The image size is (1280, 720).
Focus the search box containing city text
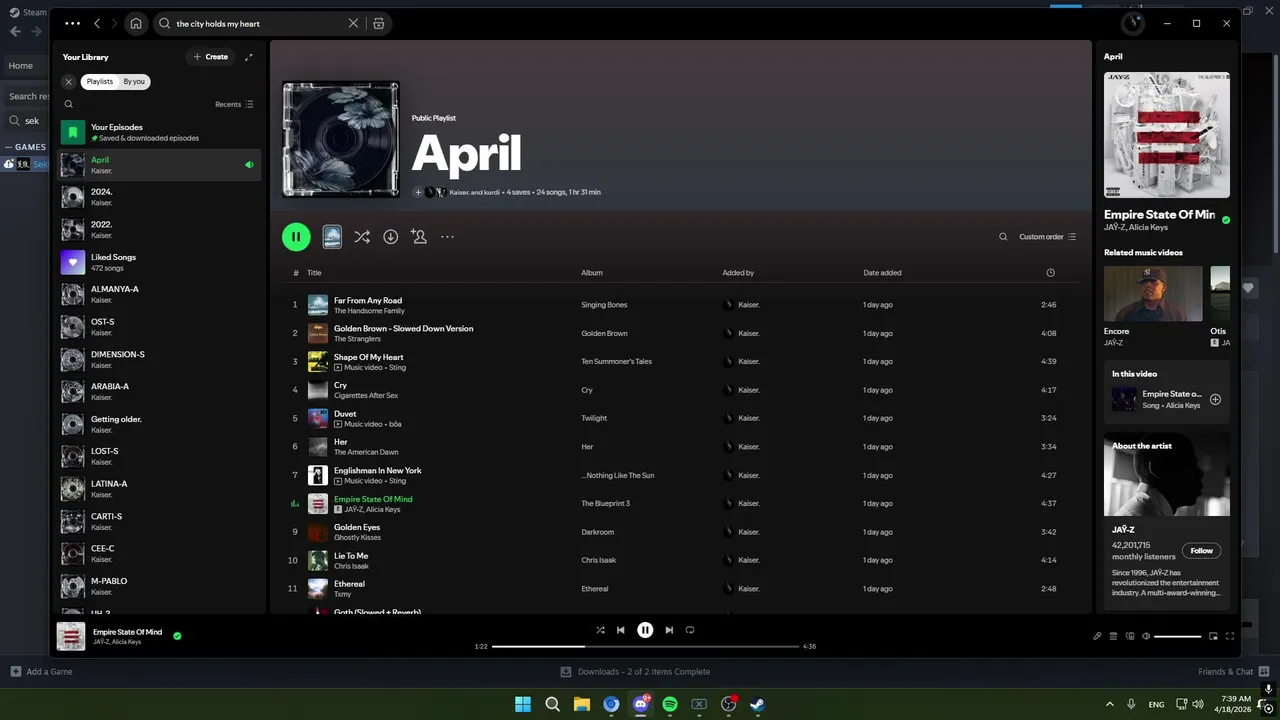(260, 23)
